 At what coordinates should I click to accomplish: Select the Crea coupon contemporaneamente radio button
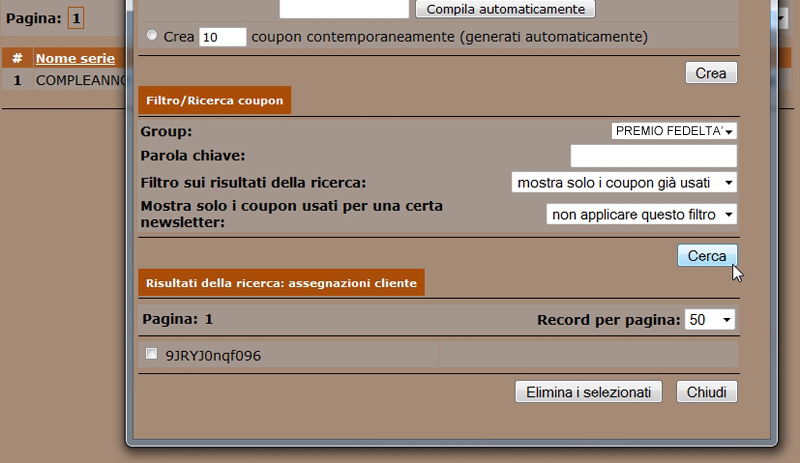pos(152,35)
